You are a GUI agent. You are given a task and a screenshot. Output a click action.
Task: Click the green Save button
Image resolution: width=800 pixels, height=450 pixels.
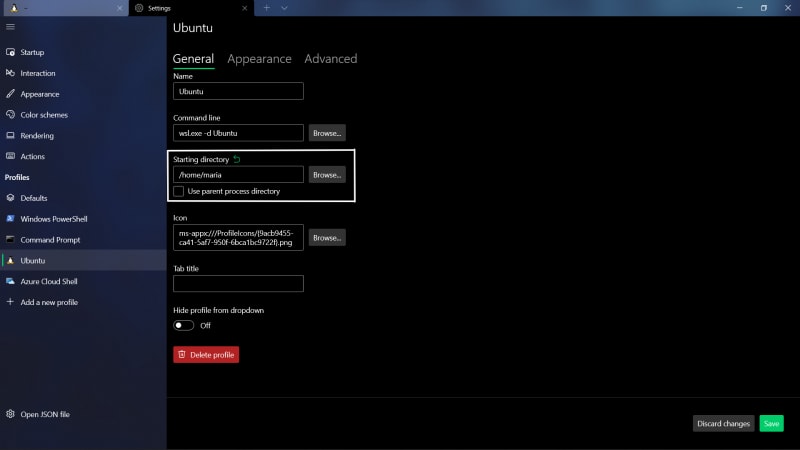(x=771, y=423)
